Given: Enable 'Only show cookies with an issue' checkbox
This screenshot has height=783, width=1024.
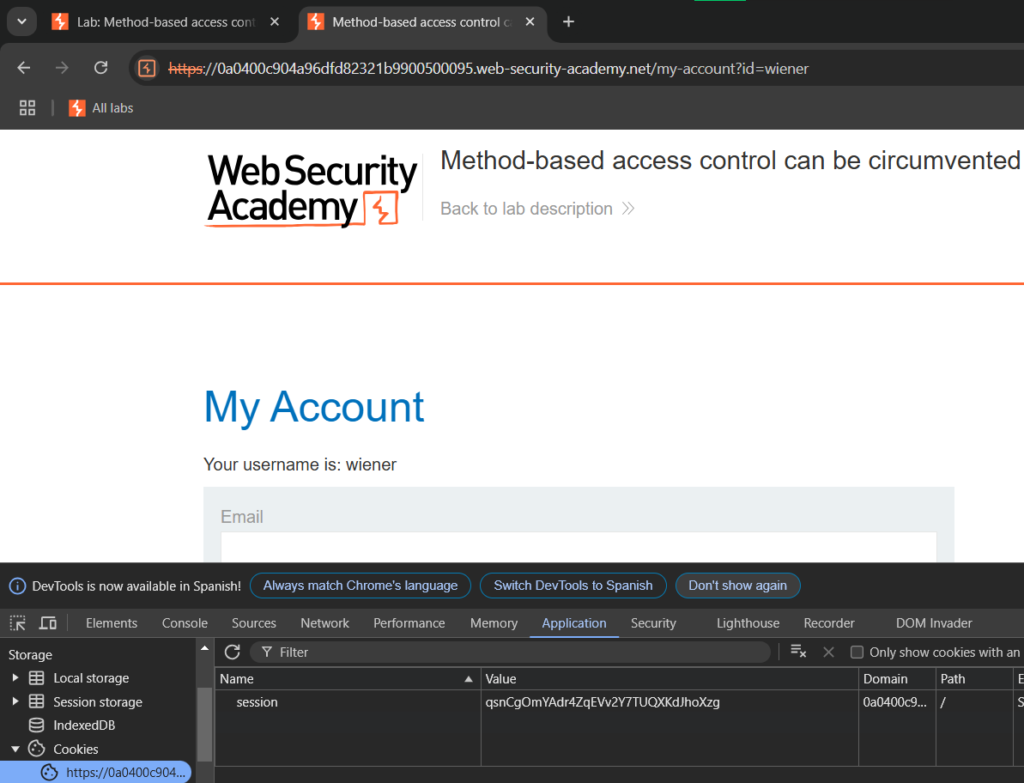Looking at the screenshot, I should pyautogui.click(x=857, y=652).
